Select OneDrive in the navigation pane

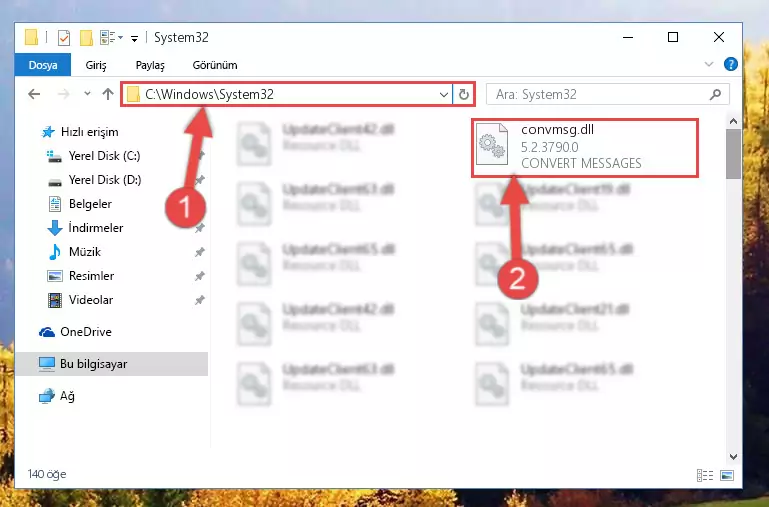[x=86, y=332]
